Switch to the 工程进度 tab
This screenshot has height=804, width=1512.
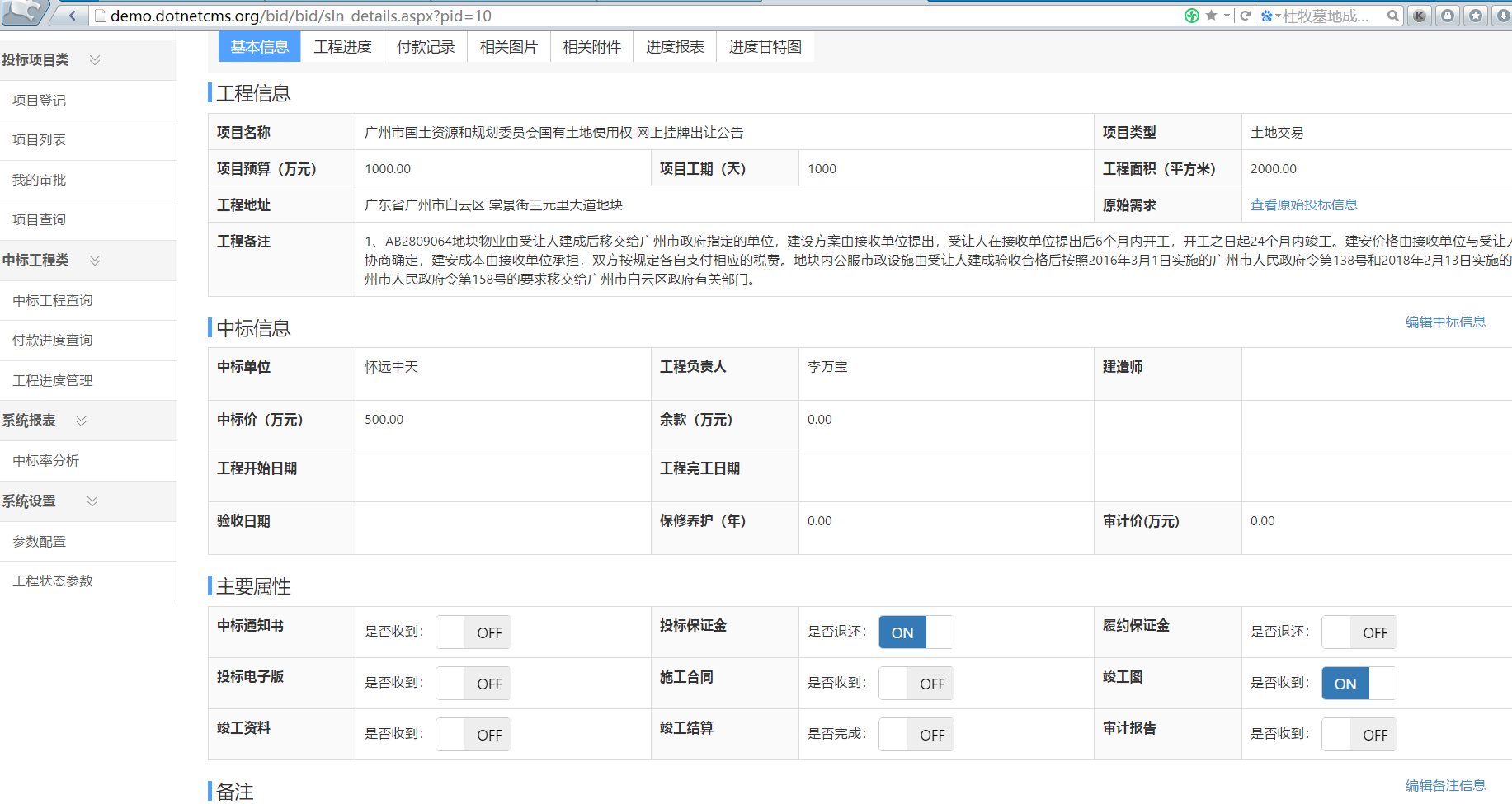342,47
